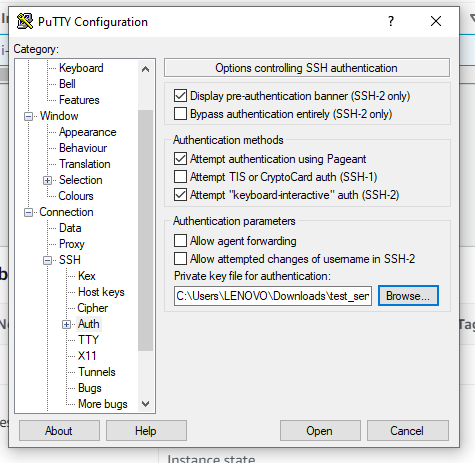Screen dimensions: 475x463
Task: Enable Allow attempted changes of username
Action: tap(180, 259)
